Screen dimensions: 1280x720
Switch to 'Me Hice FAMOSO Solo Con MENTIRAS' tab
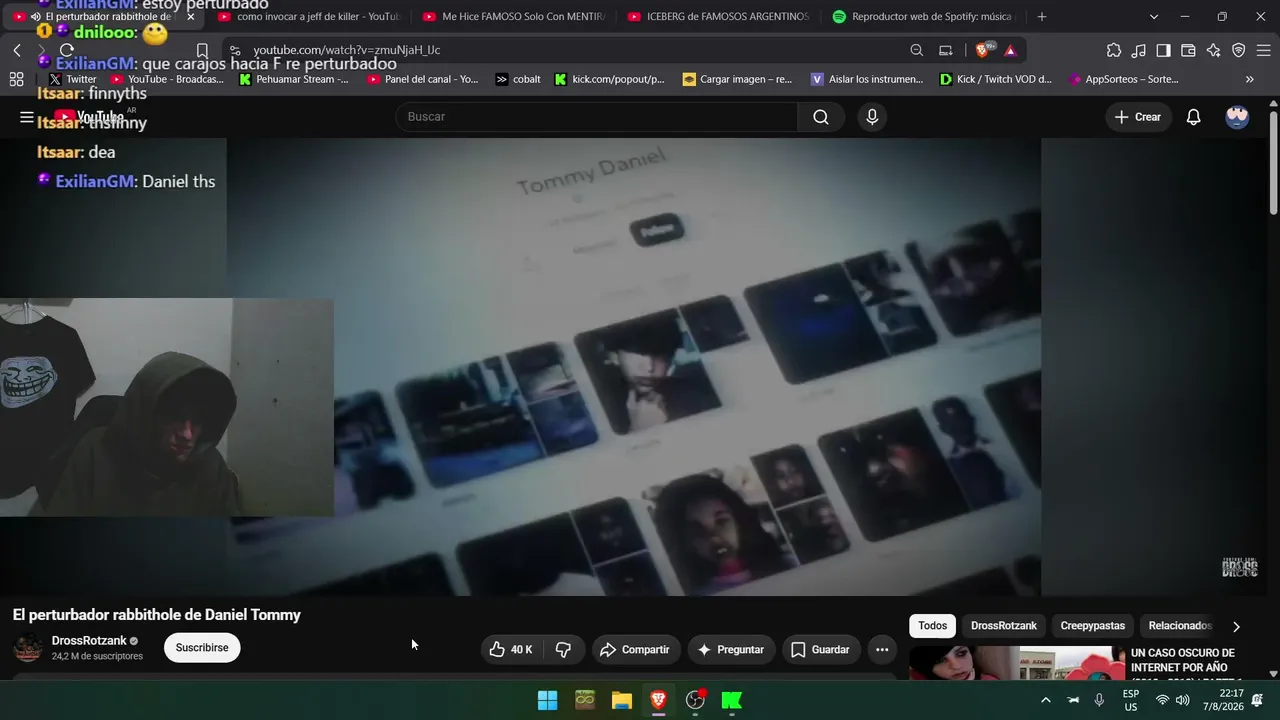(x=513, y=16)
